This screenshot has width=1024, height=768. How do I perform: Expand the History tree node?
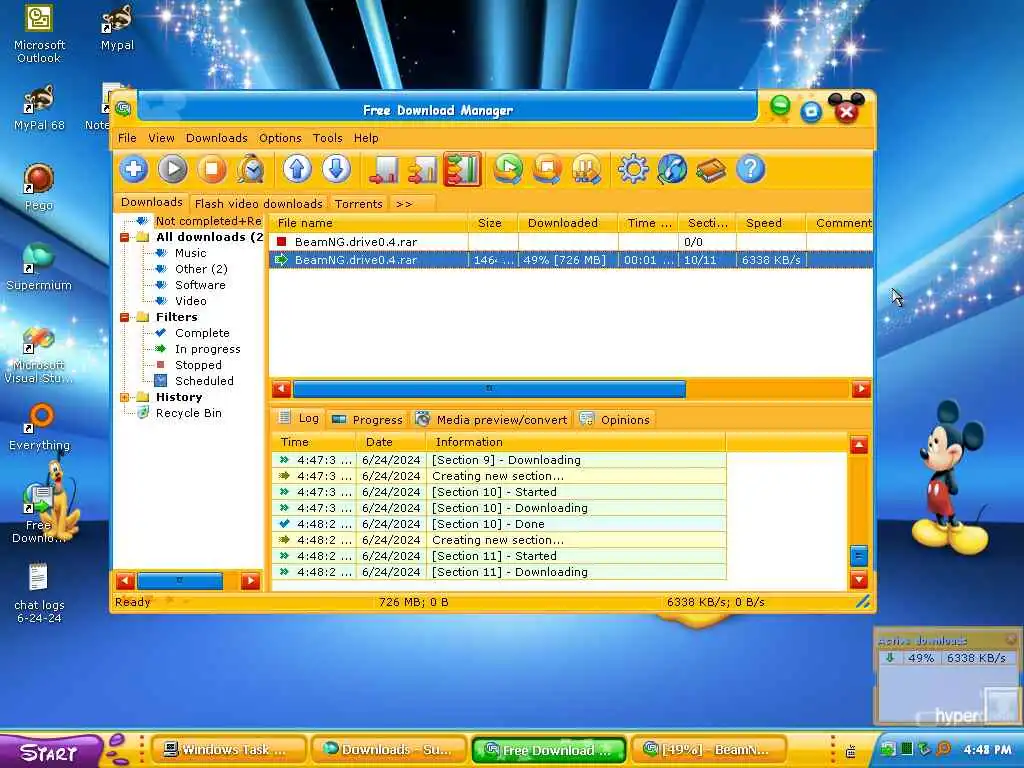pyautogui.click(x=125, y=397)
